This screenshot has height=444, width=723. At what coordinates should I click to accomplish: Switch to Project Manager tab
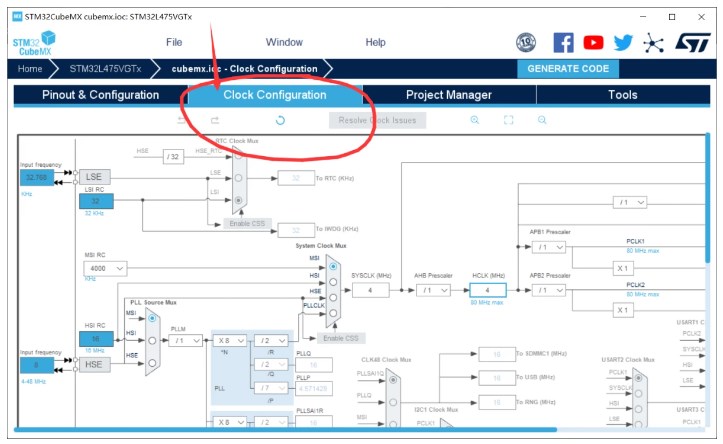[x=449, y=95]
